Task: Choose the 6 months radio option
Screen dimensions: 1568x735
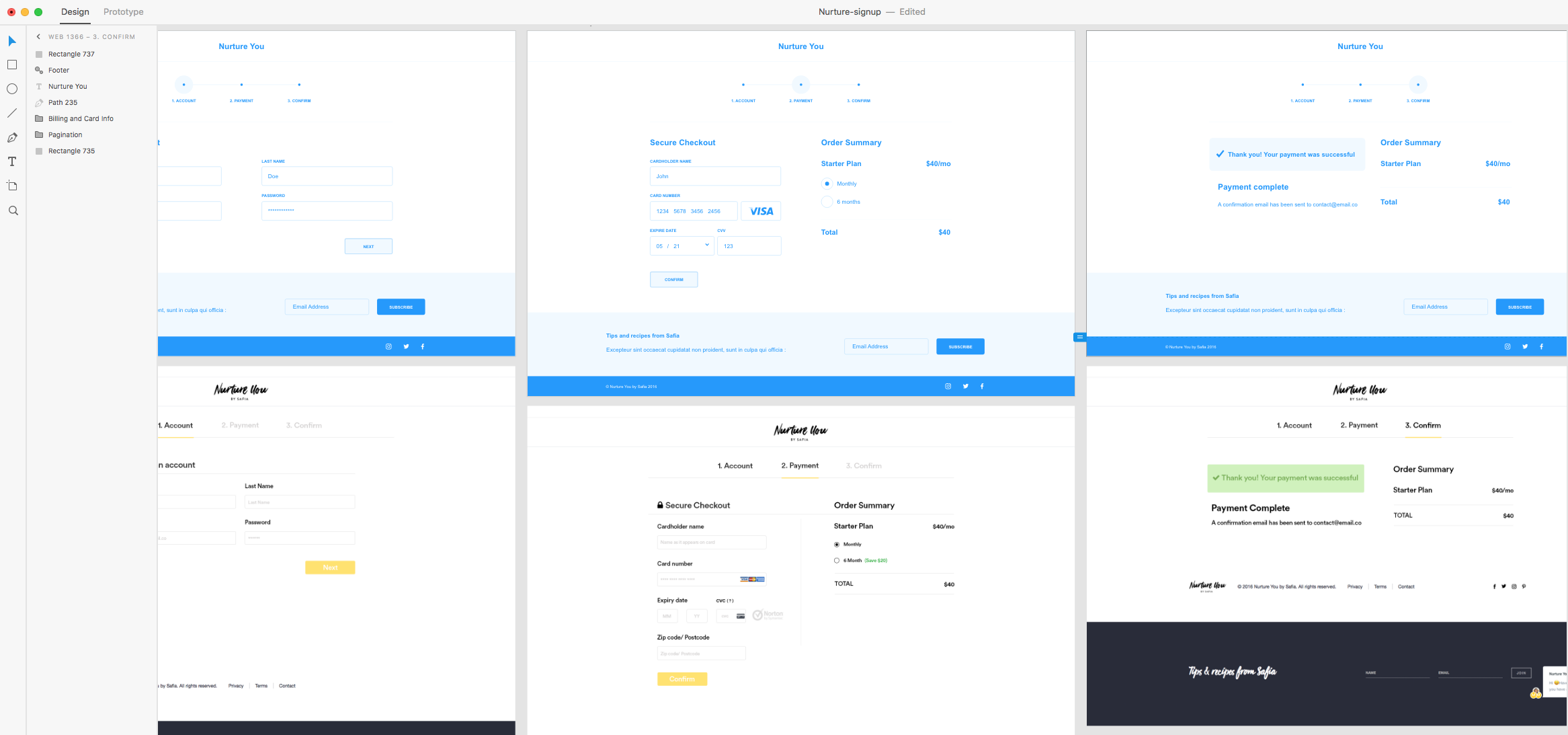Action: tap(827, 202)
